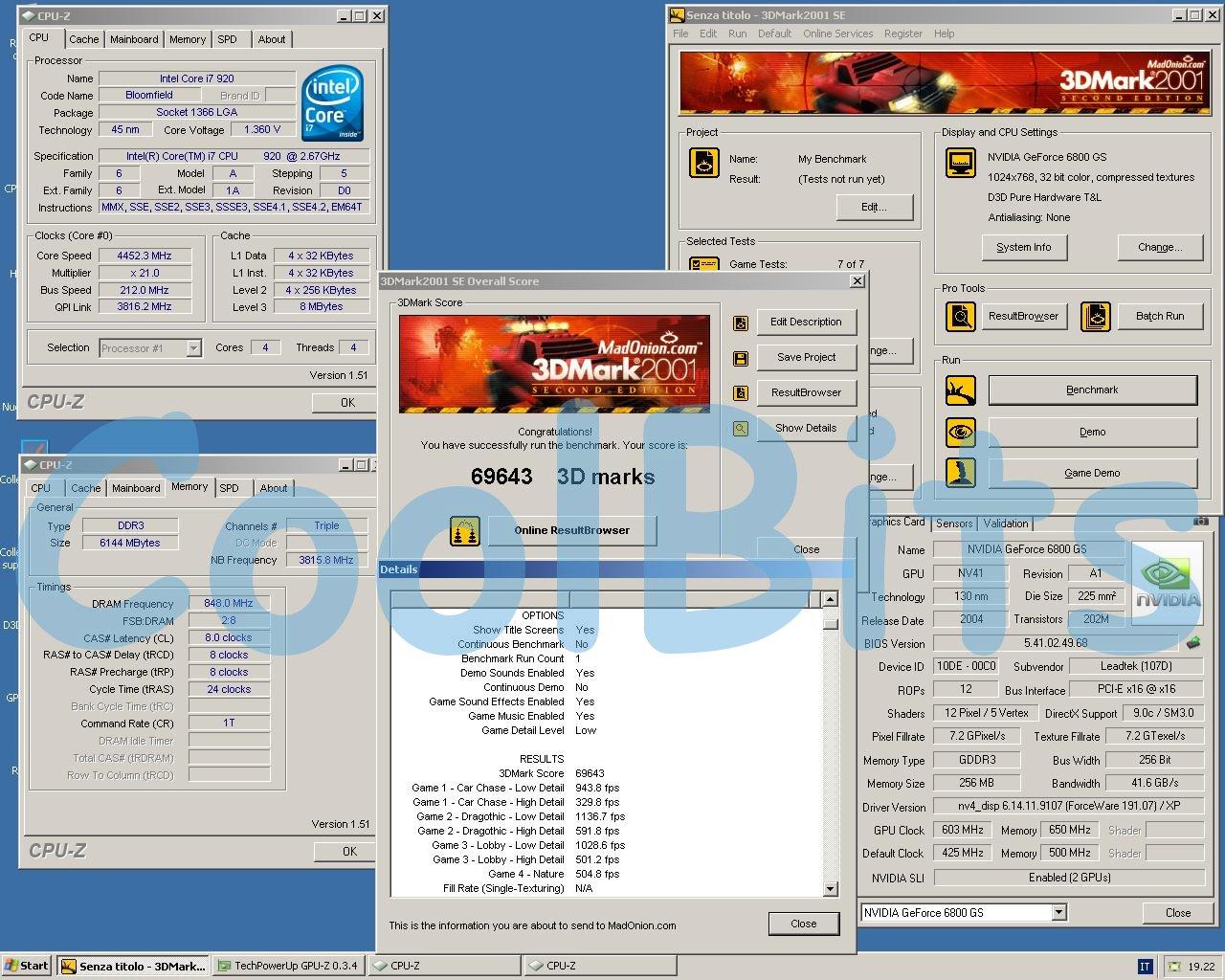Switch to the Sensors tab in GPU-Z

point(954,523)
